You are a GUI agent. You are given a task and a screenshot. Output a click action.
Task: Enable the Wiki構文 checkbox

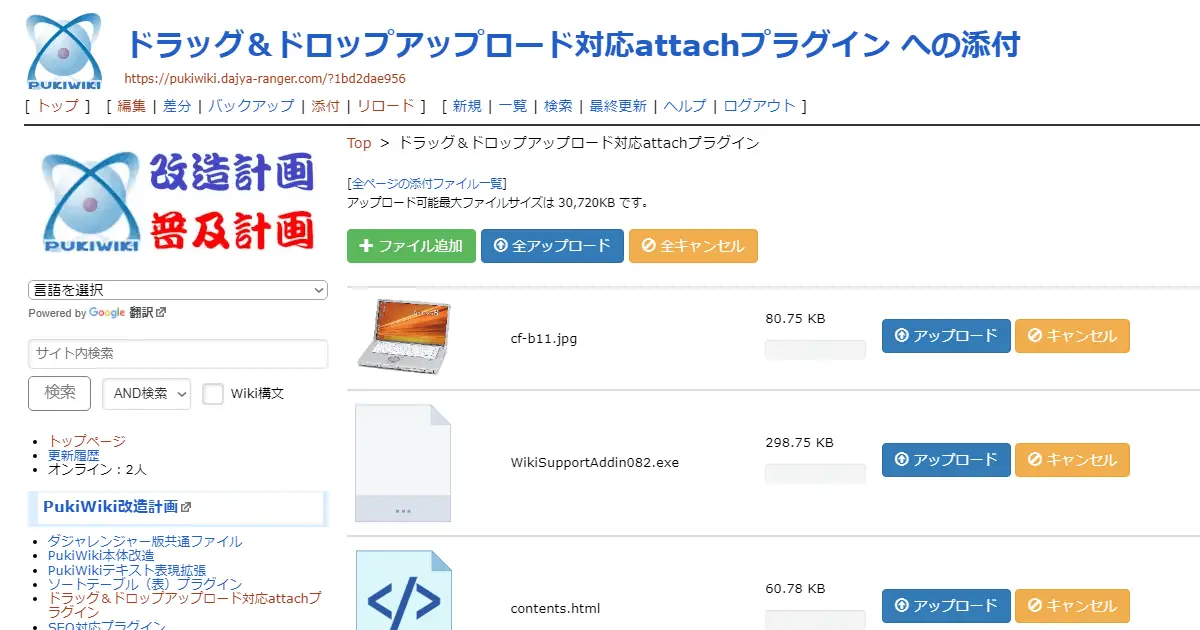tap(213, 393)
